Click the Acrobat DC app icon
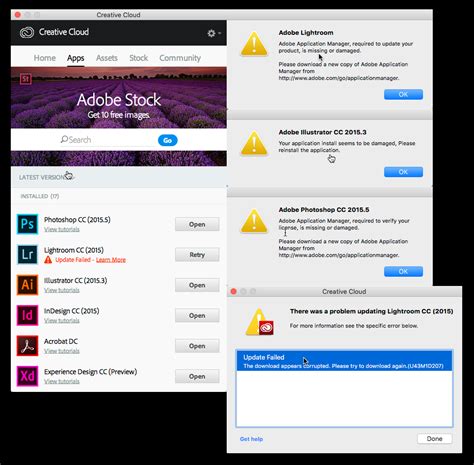This screenshot has height=465, width=474. point(27,346)
